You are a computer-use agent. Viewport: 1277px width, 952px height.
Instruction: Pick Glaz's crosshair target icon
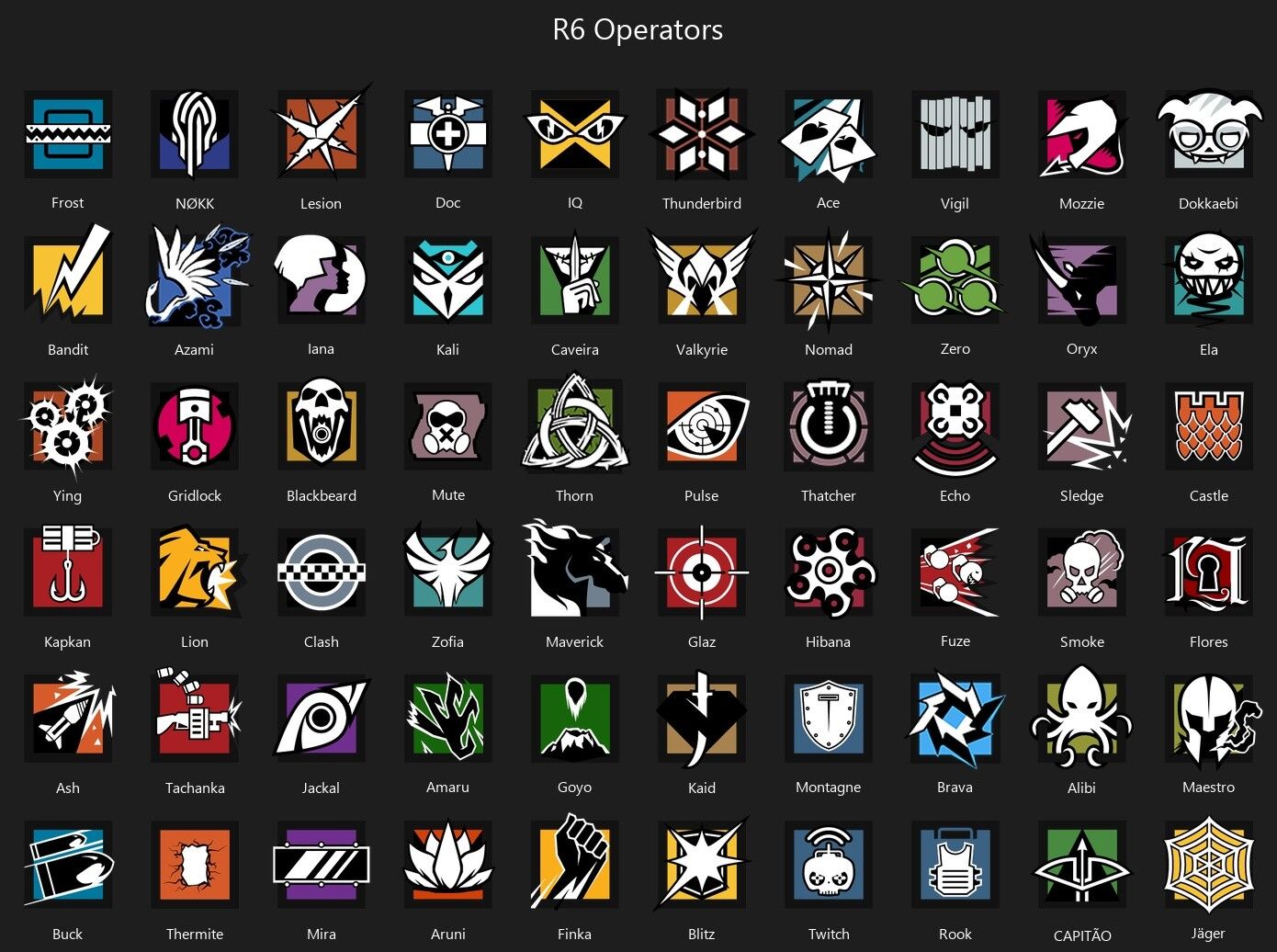tap(702, 572)
